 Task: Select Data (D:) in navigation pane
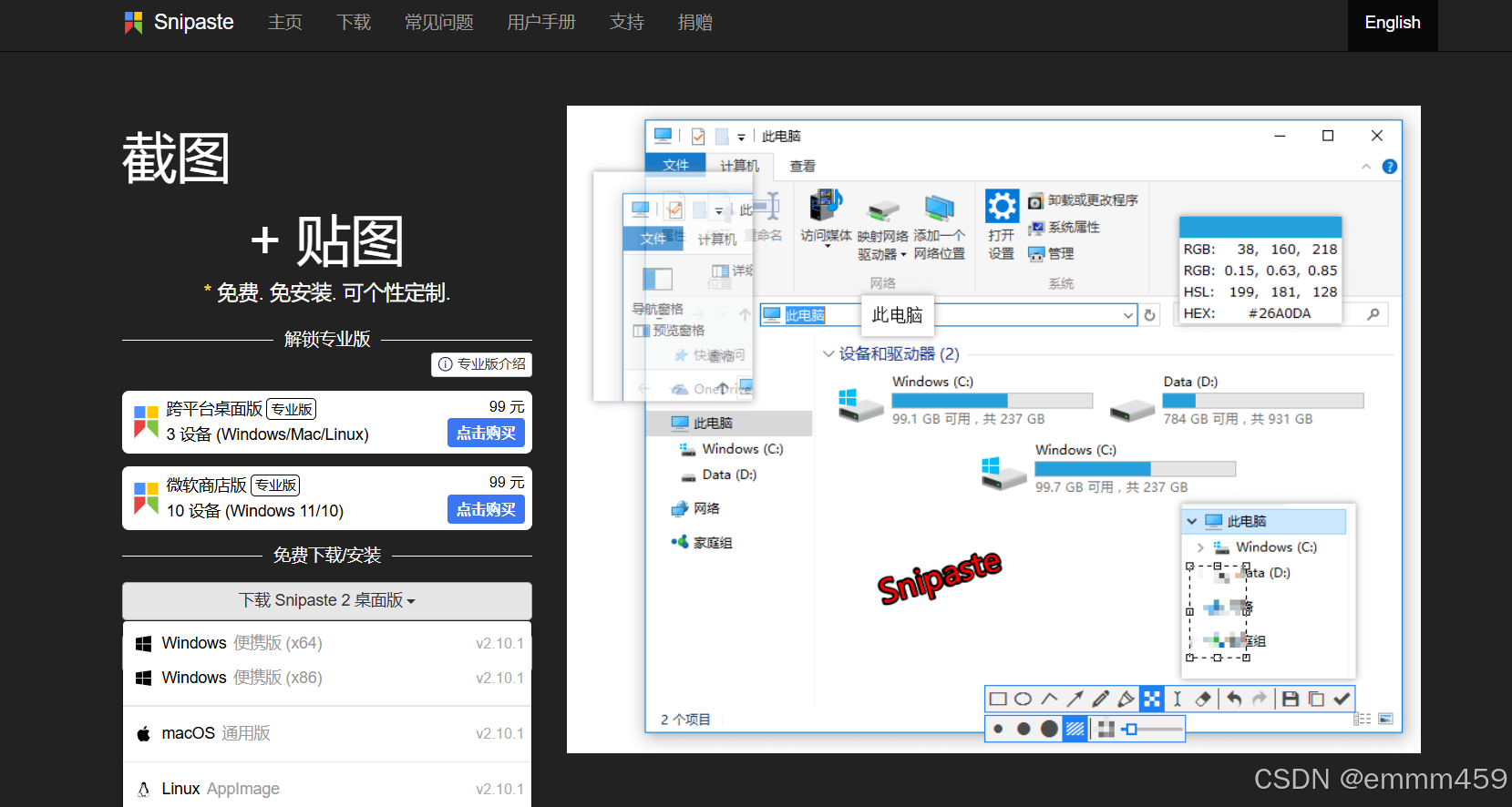click(719, 475)
